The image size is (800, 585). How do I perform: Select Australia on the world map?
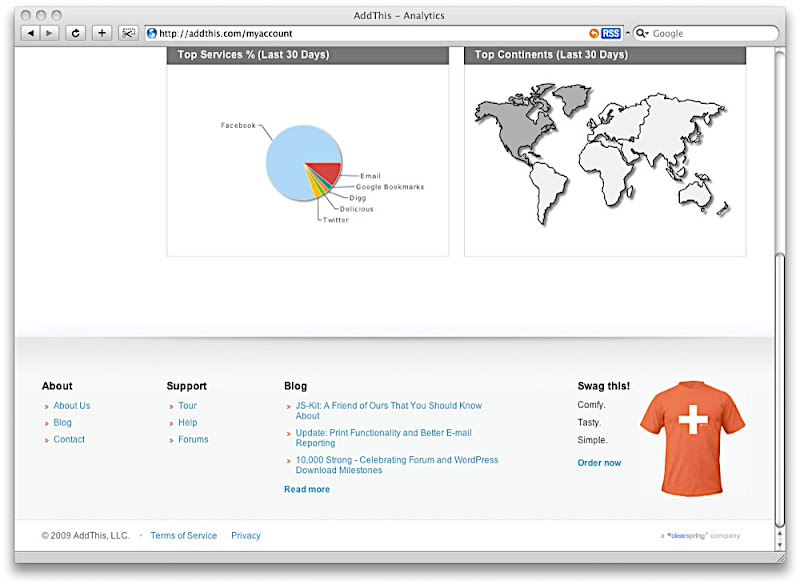point(696,193)
